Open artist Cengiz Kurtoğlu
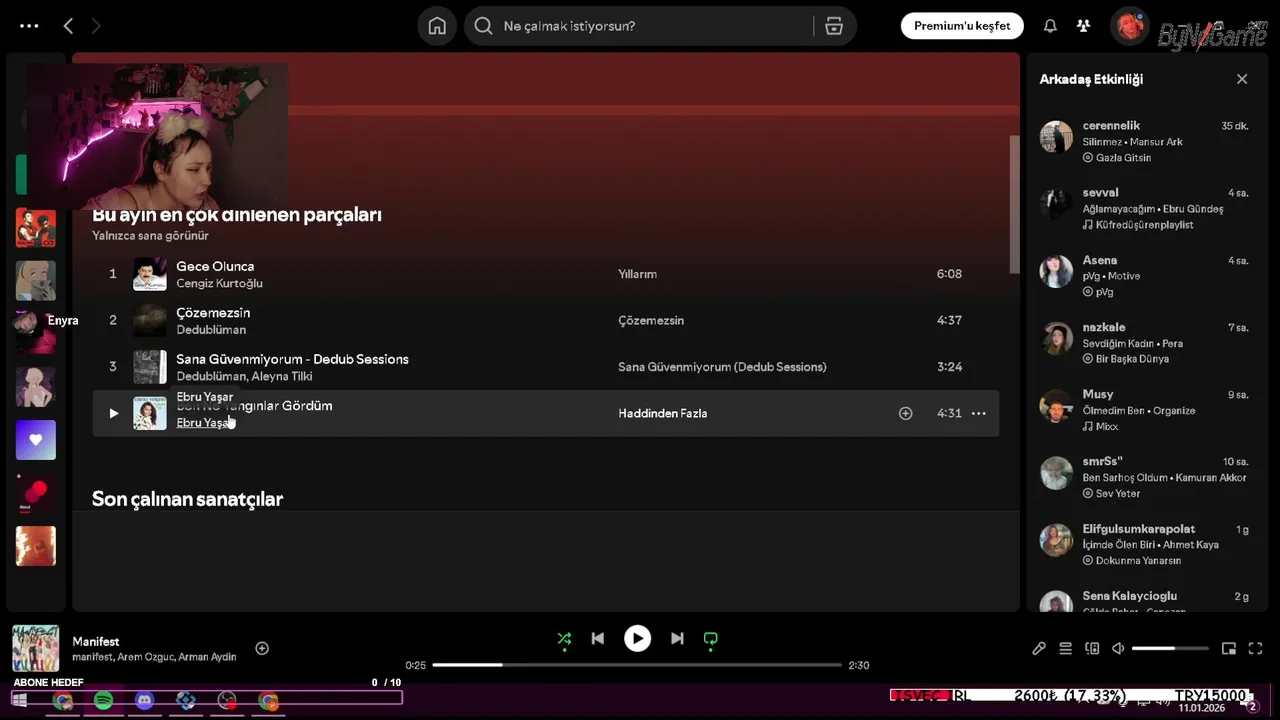This screenshot has width=1280, height=720. click(x=219, y=283)
